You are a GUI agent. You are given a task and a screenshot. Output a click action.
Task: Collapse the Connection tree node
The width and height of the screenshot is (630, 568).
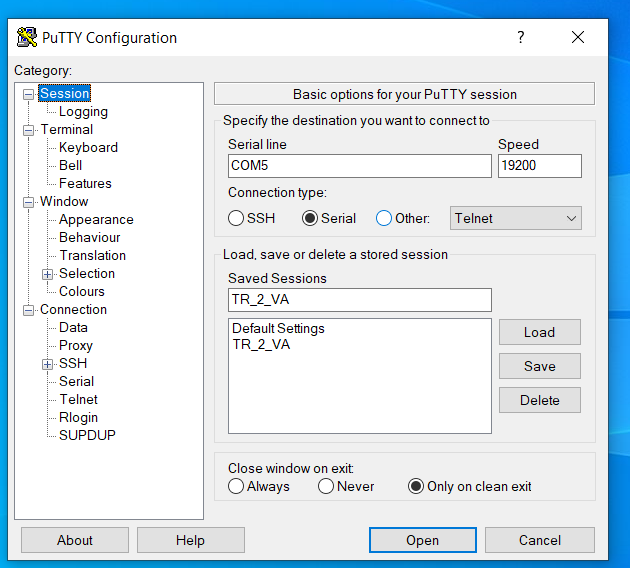pos(28,311)
